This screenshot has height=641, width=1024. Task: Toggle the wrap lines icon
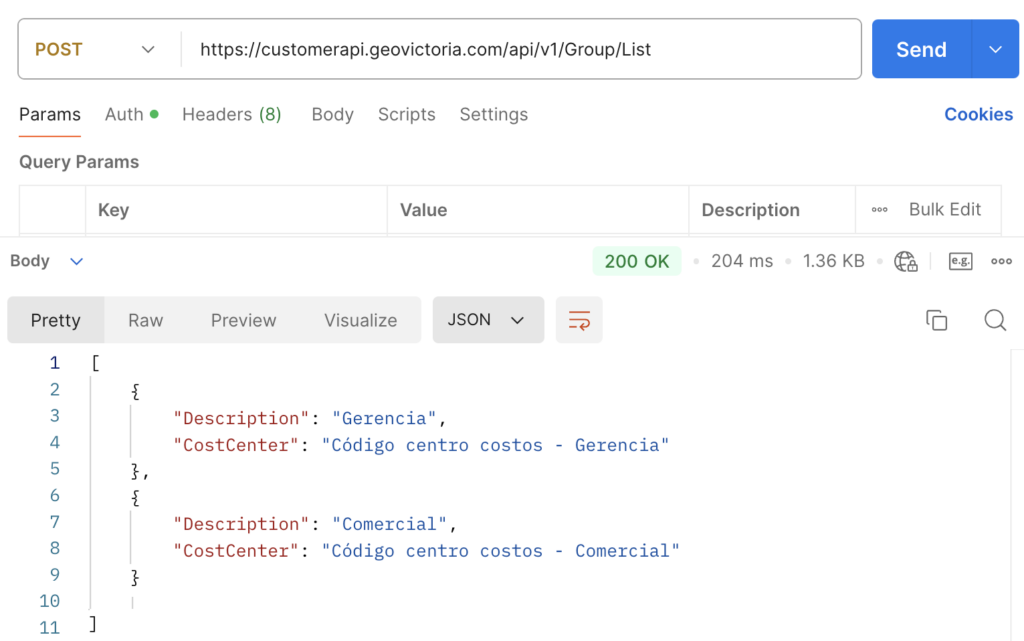(579, 320)
